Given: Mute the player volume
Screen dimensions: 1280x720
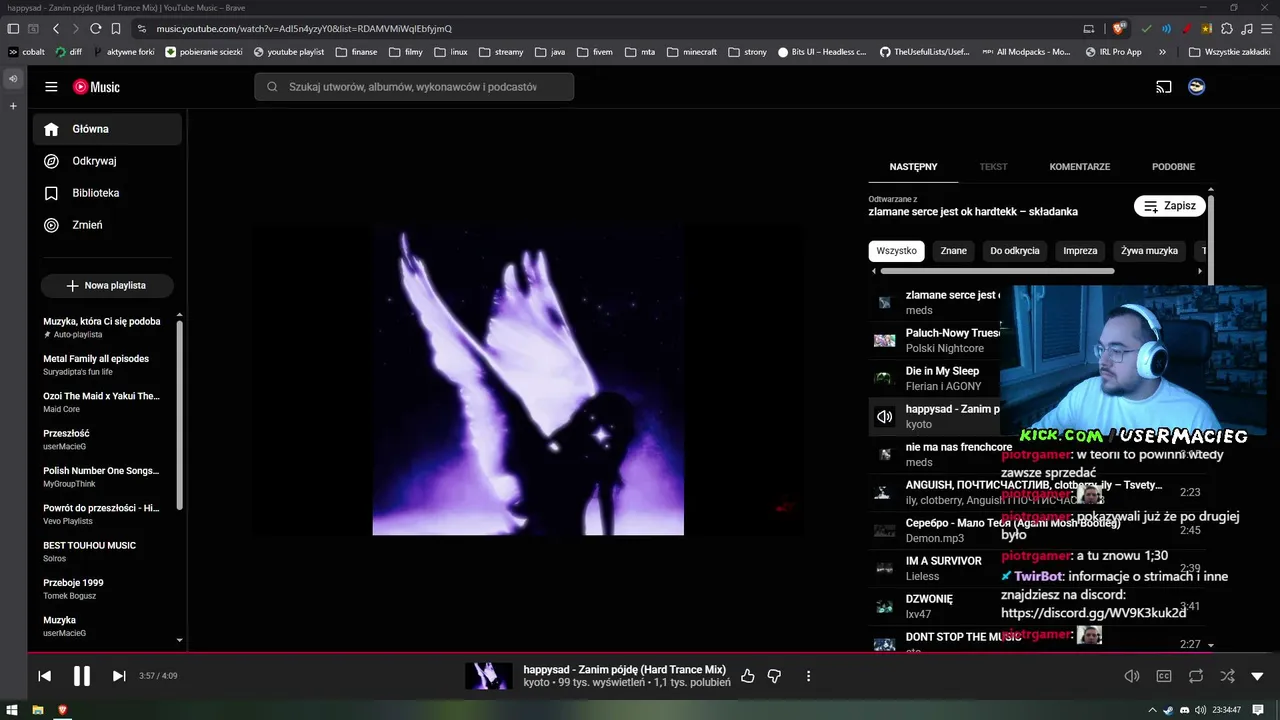Looking at the screenshot, I should pos(1132,676).
